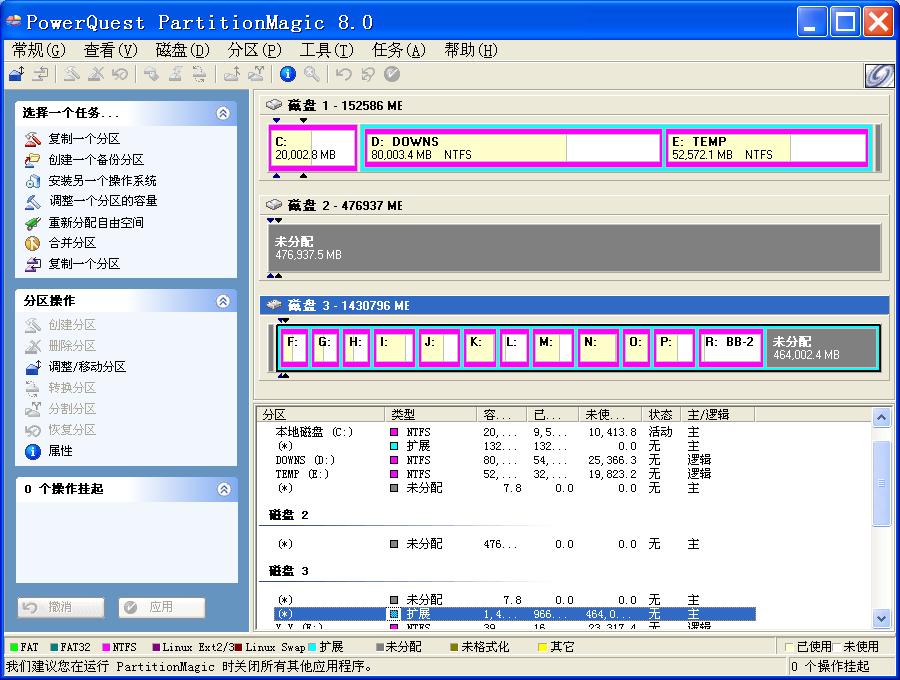Click the undelete partition toolbar icon
Viewport: 900px width, 680px height.
pyautogui.click(x=119, y=74)
